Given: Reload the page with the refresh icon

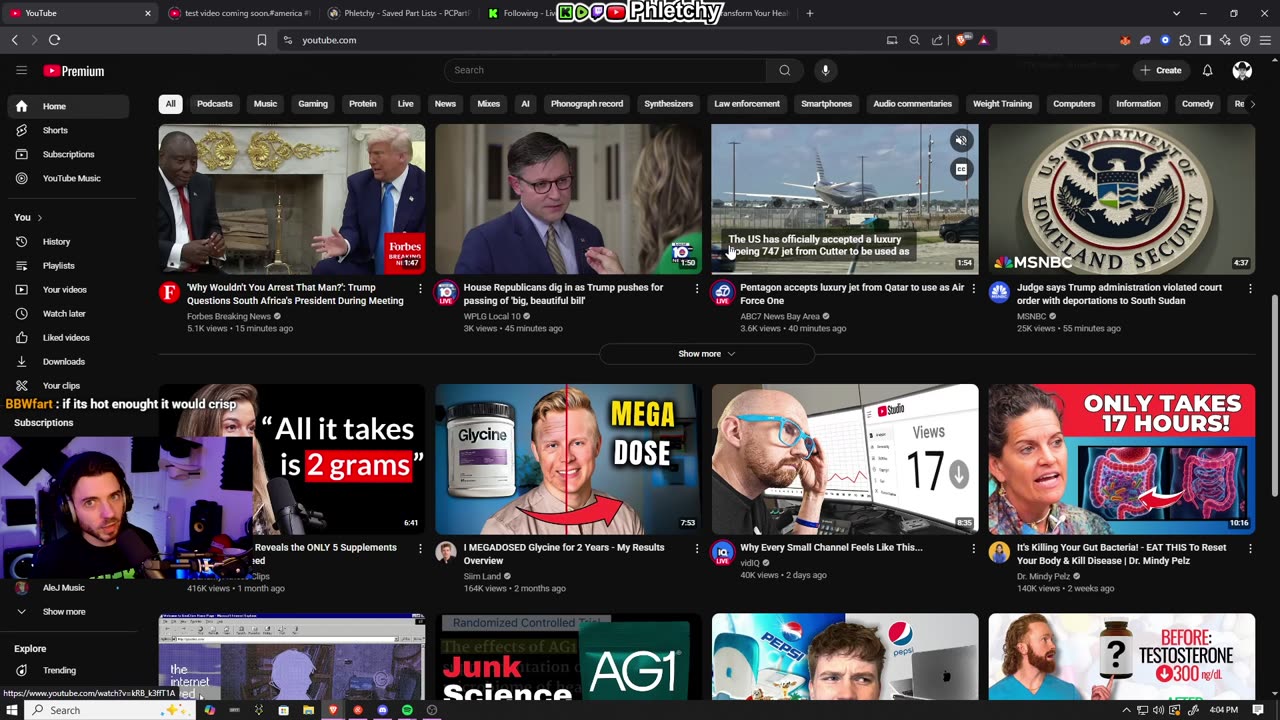Looking at the screenshot, I should click(54, 40).
